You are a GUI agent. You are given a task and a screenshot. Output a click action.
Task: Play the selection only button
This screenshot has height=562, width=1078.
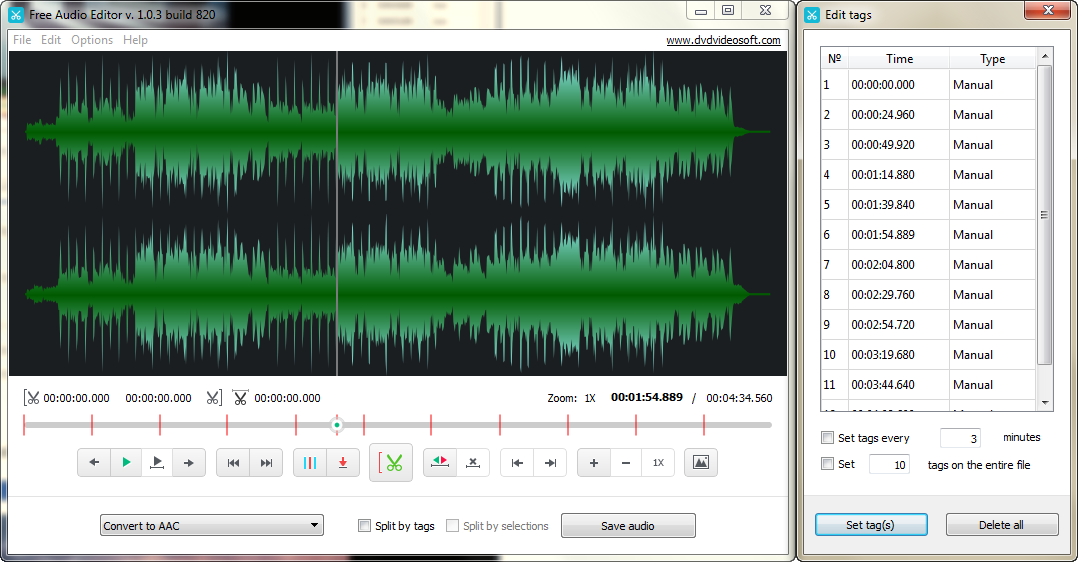(157, 463)
